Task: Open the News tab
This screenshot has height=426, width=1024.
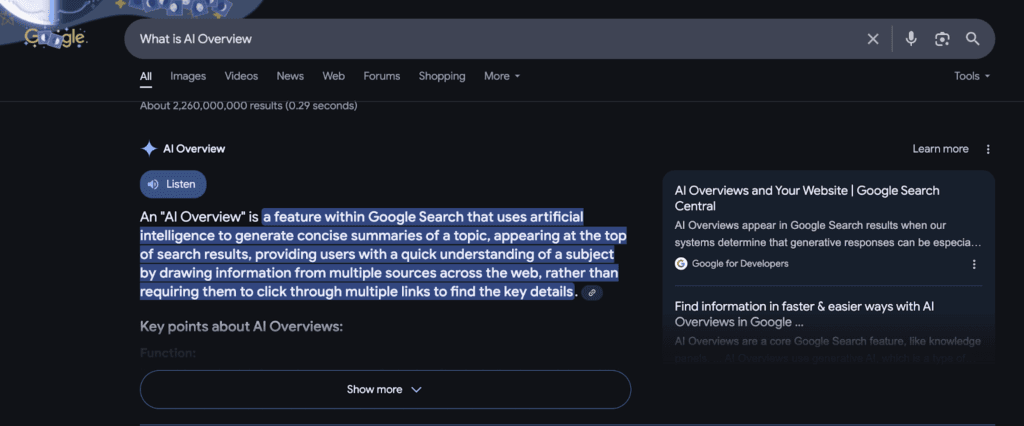Action: pos(290,76)
